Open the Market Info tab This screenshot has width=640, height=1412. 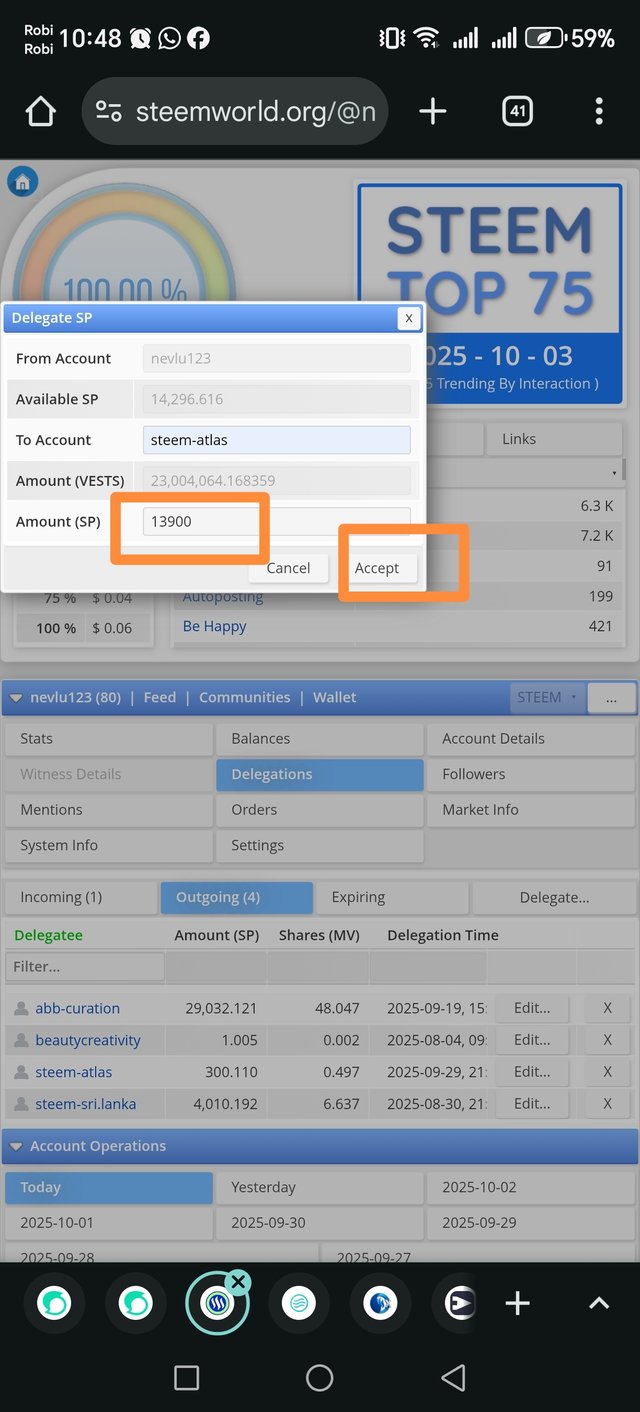pos(531,810)
